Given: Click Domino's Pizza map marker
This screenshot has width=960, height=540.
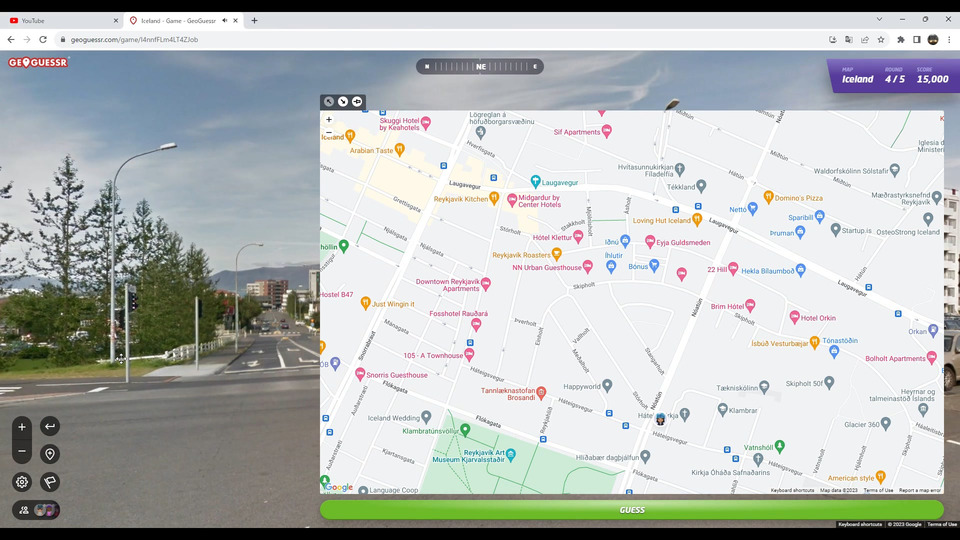Looking at the screenshot, I should tap(768, 197).
